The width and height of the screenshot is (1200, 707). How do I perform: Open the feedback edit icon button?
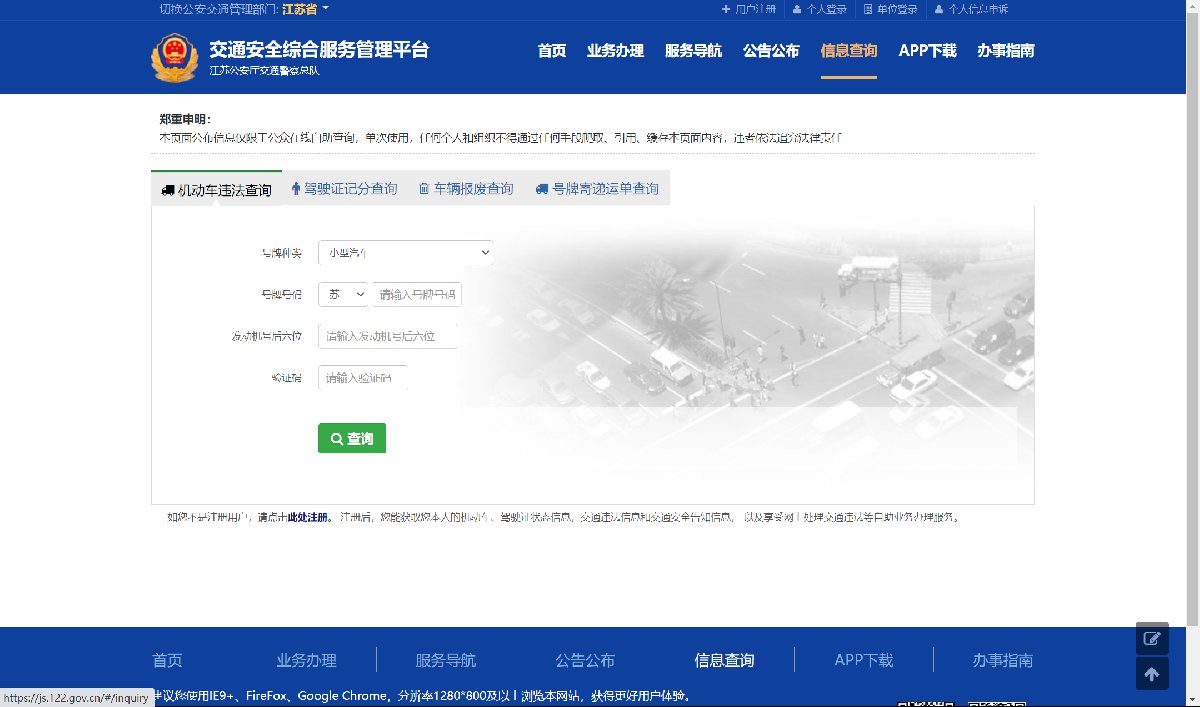pyautogui.click(x=1152, y=639)
